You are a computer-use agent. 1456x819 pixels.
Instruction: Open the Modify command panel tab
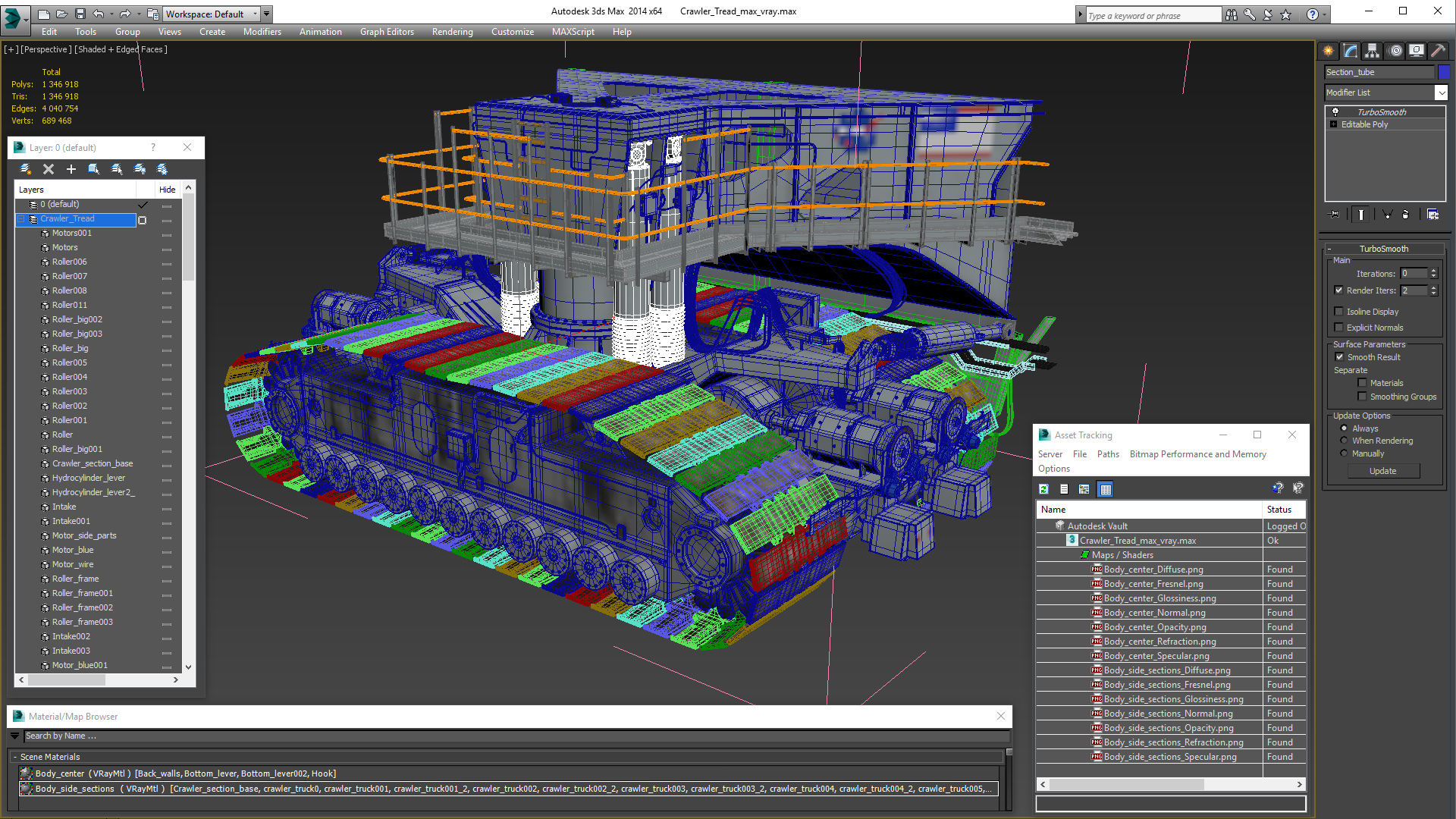coord(1351,51)
